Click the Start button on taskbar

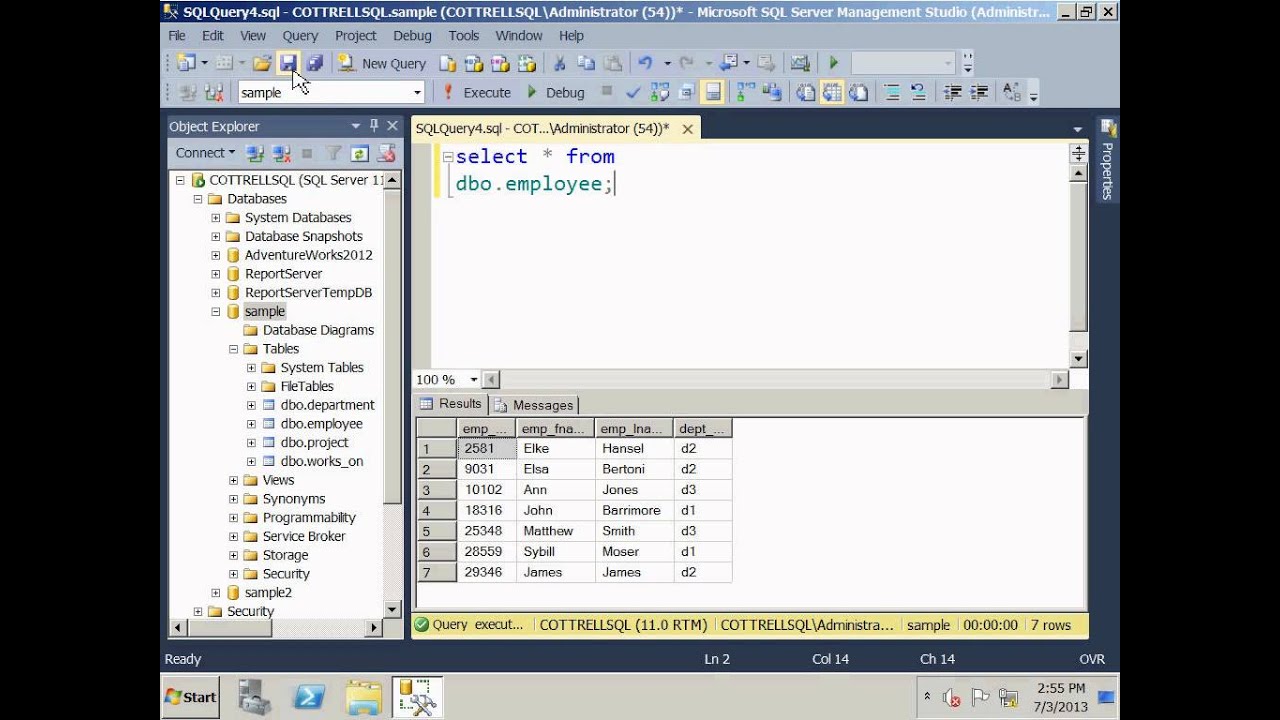(191, 697)
